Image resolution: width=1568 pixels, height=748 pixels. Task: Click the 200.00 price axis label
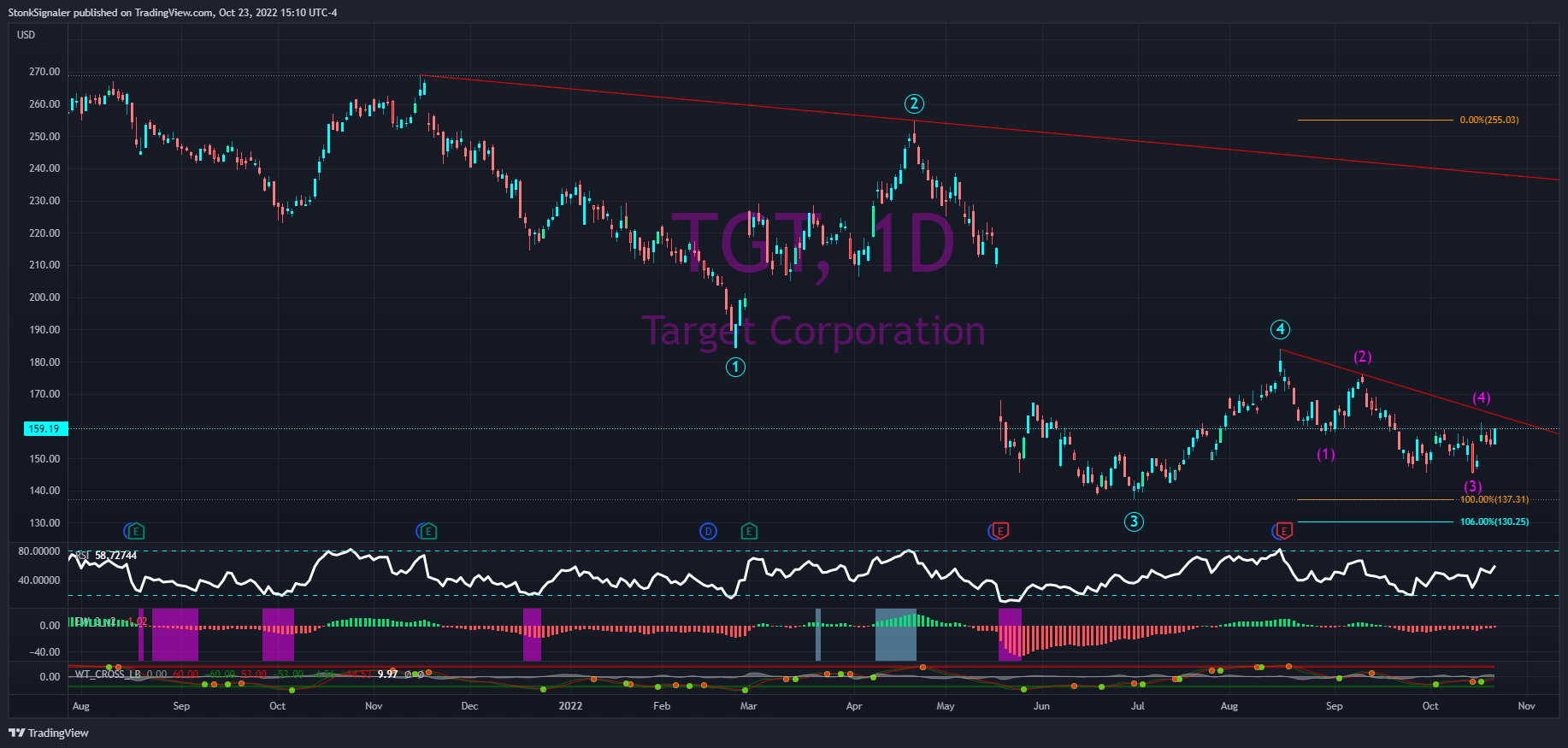[x=44, y=297]
